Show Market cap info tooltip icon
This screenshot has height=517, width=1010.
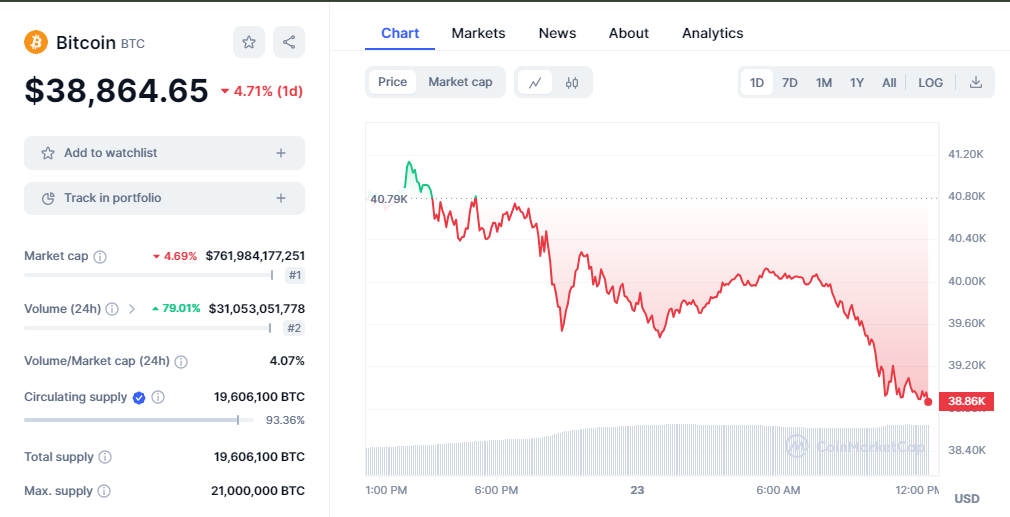(100, 257)
